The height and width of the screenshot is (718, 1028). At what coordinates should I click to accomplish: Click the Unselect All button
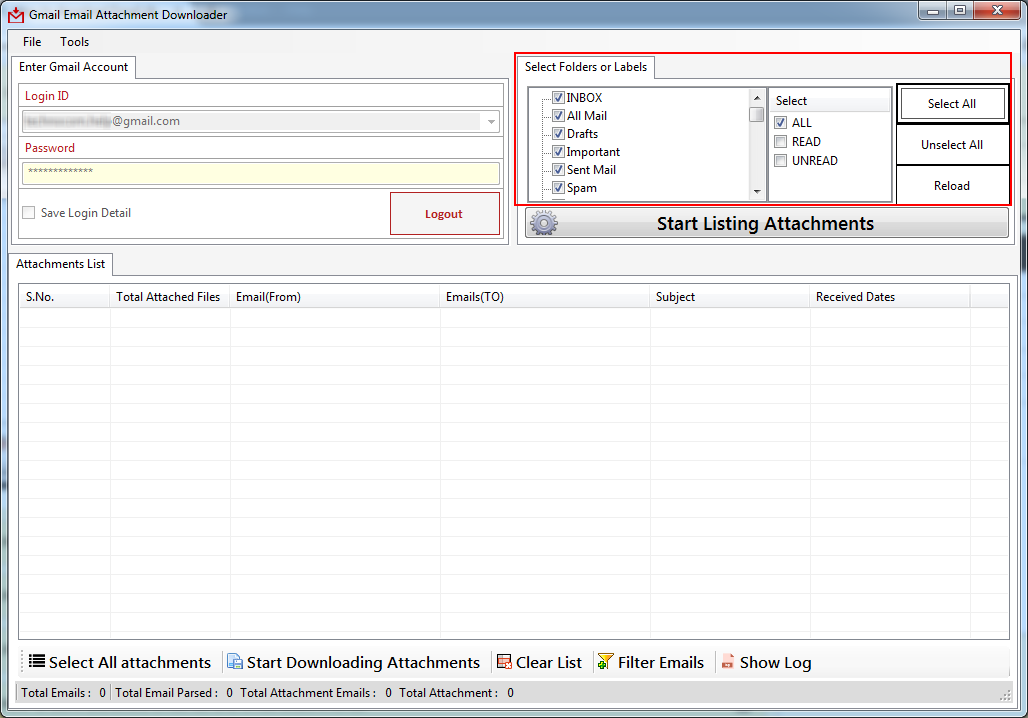click(x=952, y=145)
